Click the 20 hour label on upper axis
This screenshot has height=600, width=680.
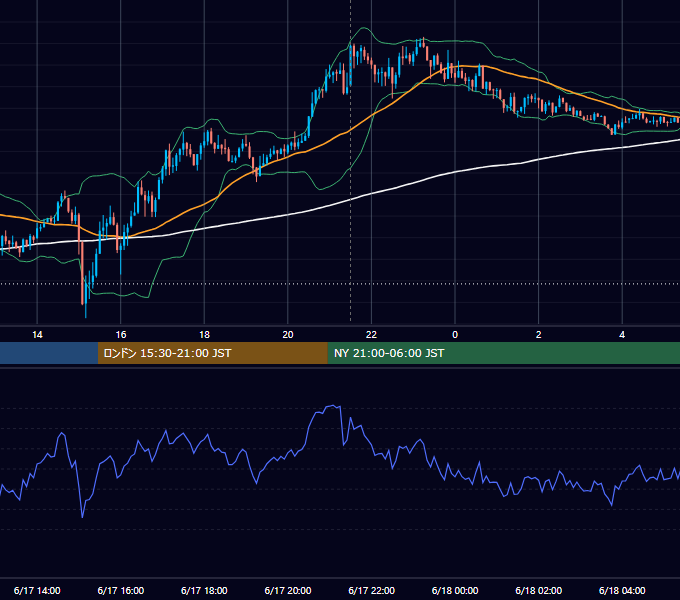coord(288,335)
